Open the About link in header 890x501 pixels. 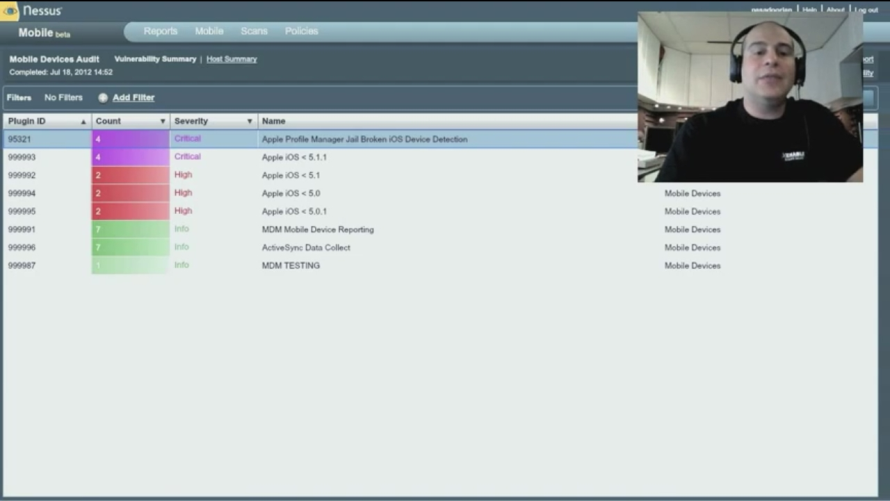click(835, 10)
